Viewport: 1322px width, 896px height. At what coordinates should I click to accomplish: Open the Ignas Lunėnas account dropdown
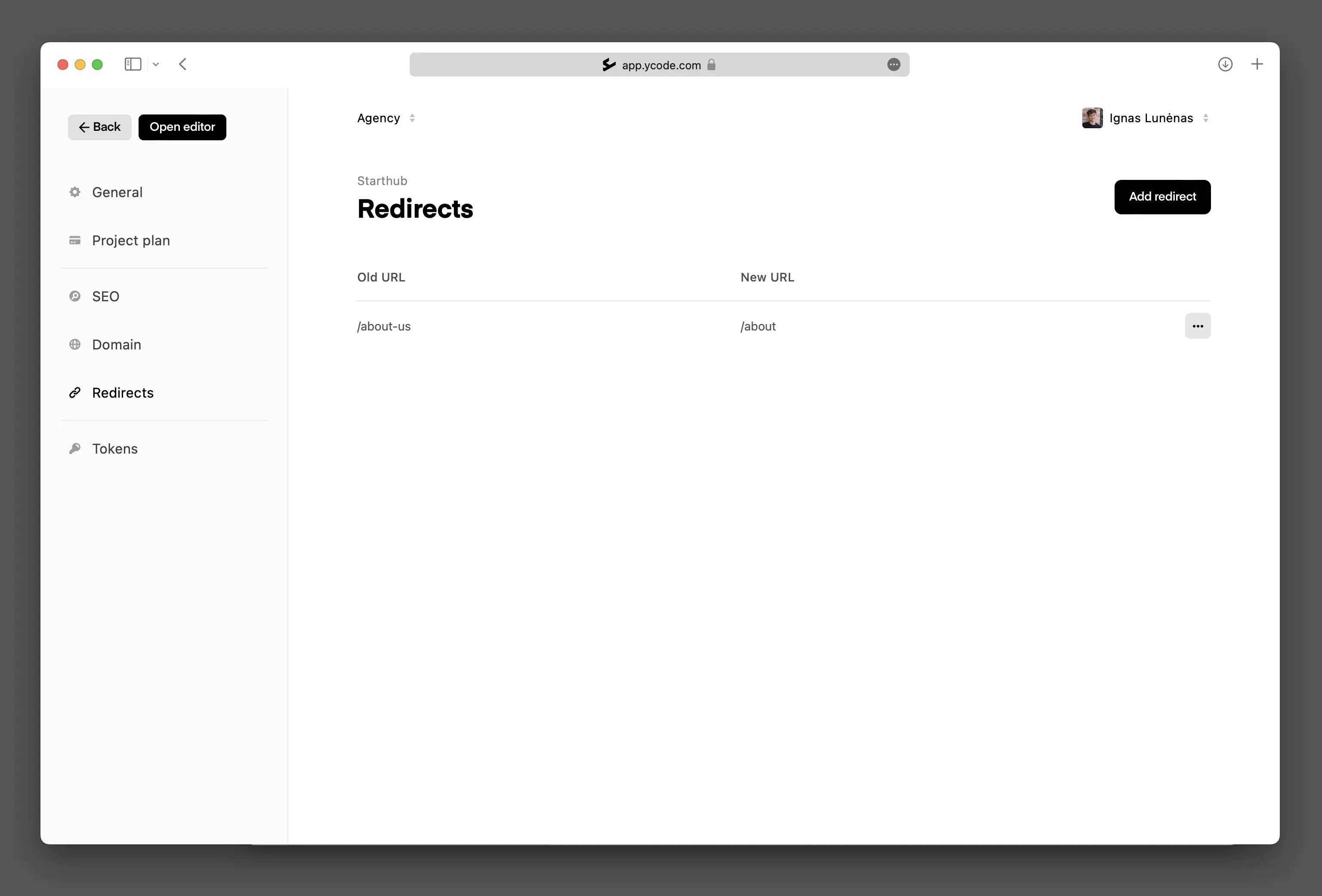click(x=1146, y=118)
